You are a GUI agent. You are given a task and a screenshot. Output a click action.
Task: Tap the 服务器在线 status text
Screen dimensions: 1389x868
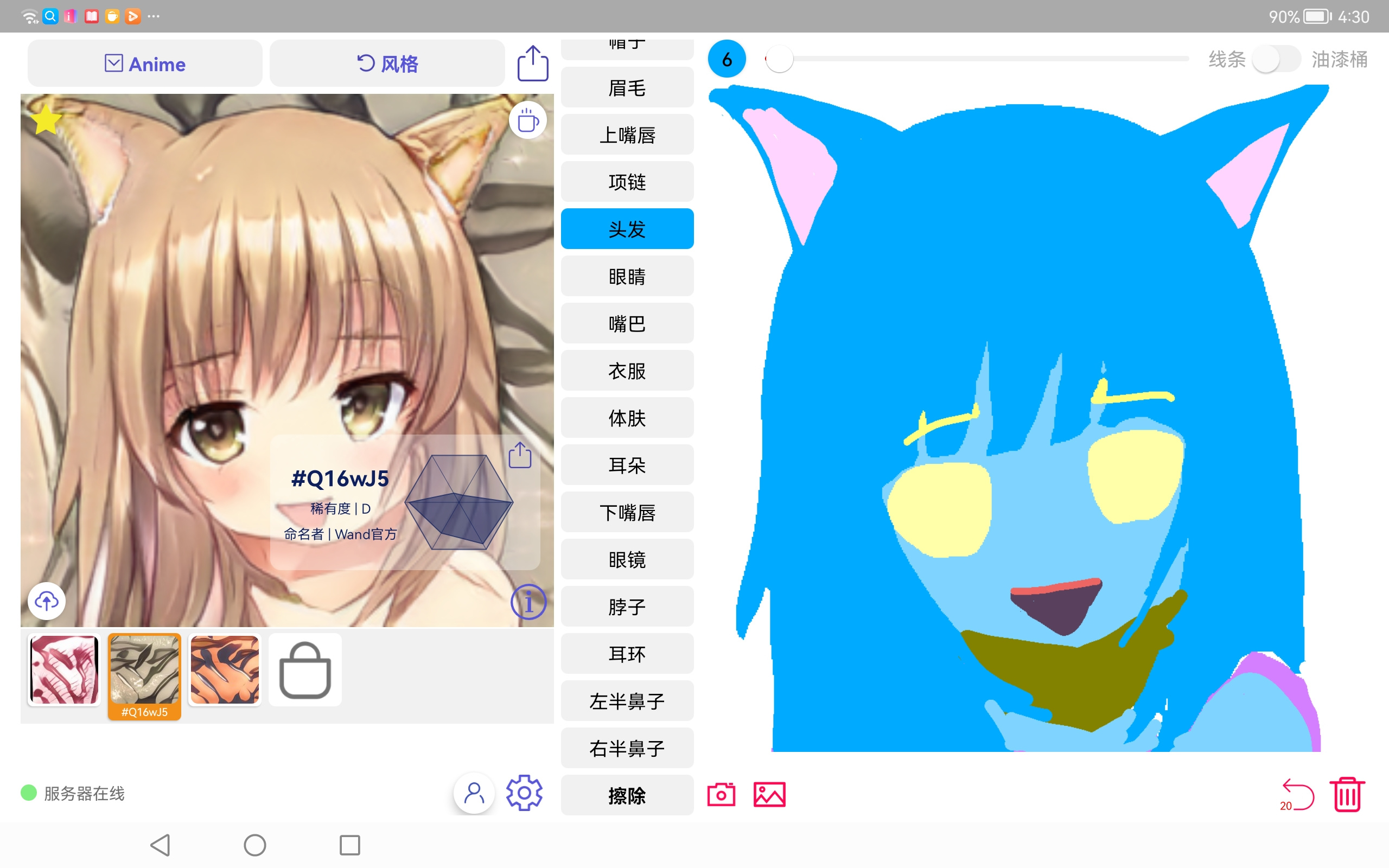pyautogui.click(x=85, y=793)
